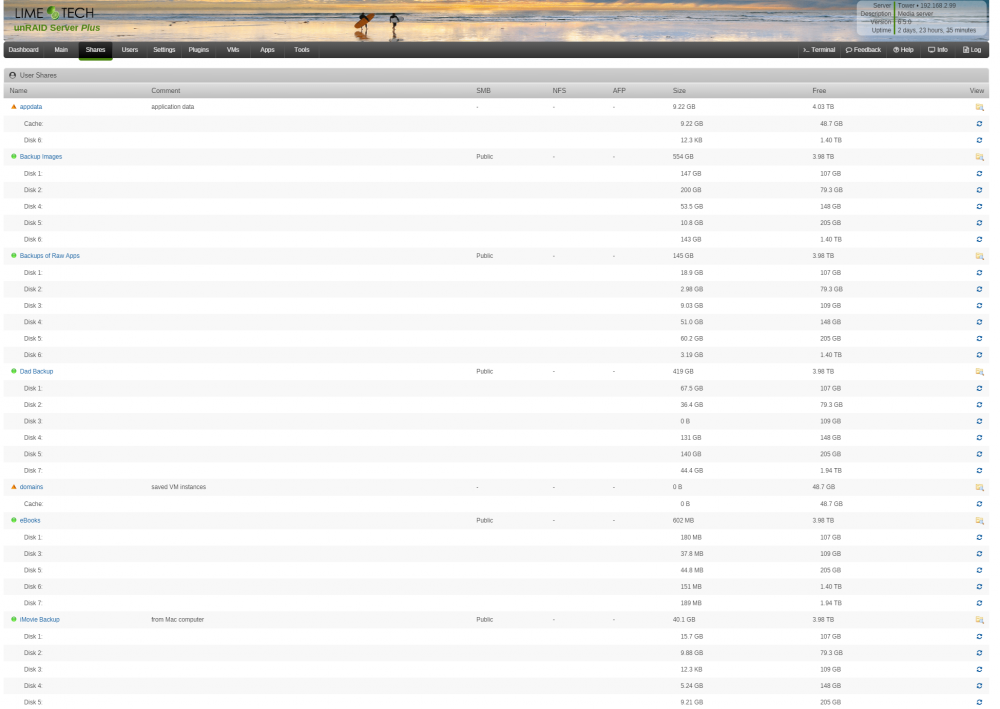
Task: Switch to the Users tab
Action: 129,50
